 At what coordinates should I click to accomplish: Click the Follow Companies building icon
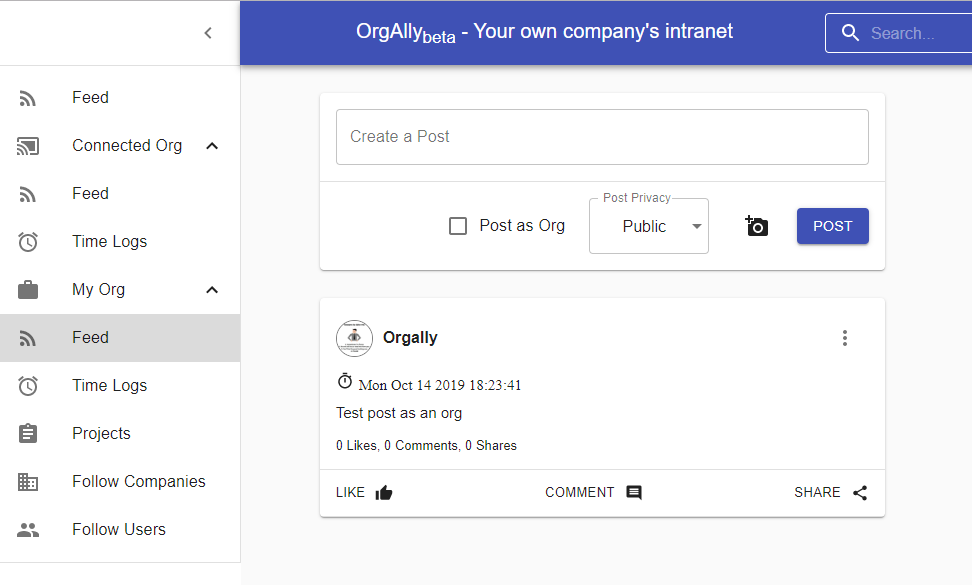tap(28, 482)
